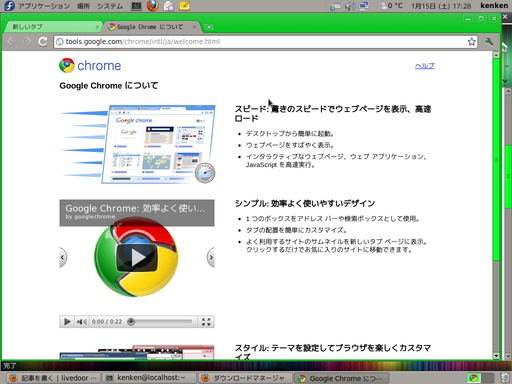Screen dimensions: 512x384
Task: Open the アプリケーション menu
Action: (44, 6)
